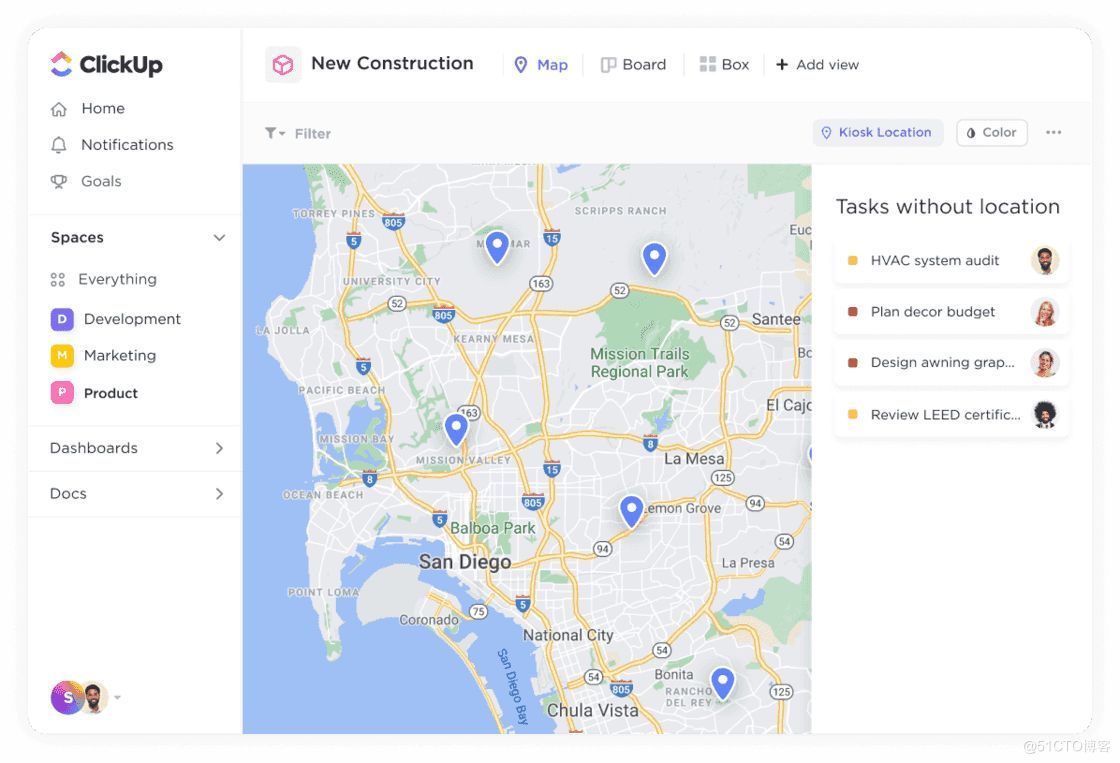Click the yellow status square on Review LEED

(852, 414)
